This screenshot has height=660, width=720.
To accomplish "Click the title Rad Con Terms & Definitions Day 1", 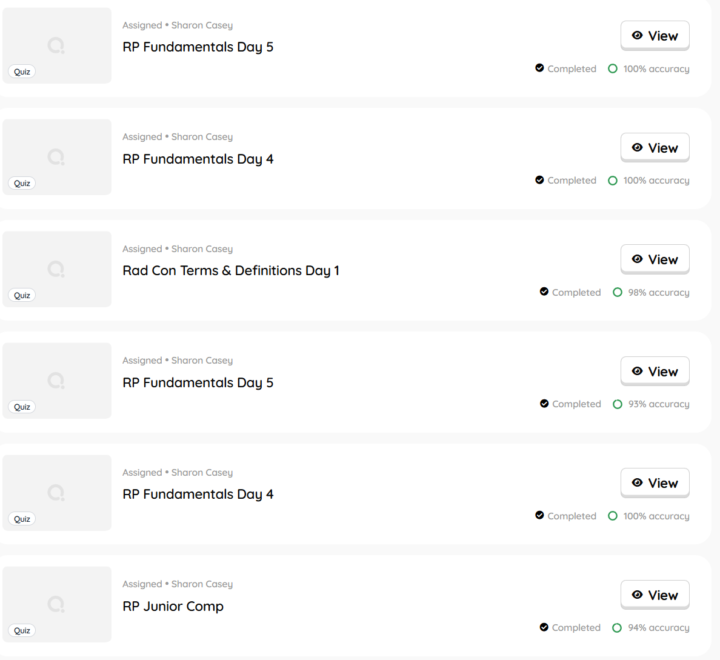I will (231, 271).
